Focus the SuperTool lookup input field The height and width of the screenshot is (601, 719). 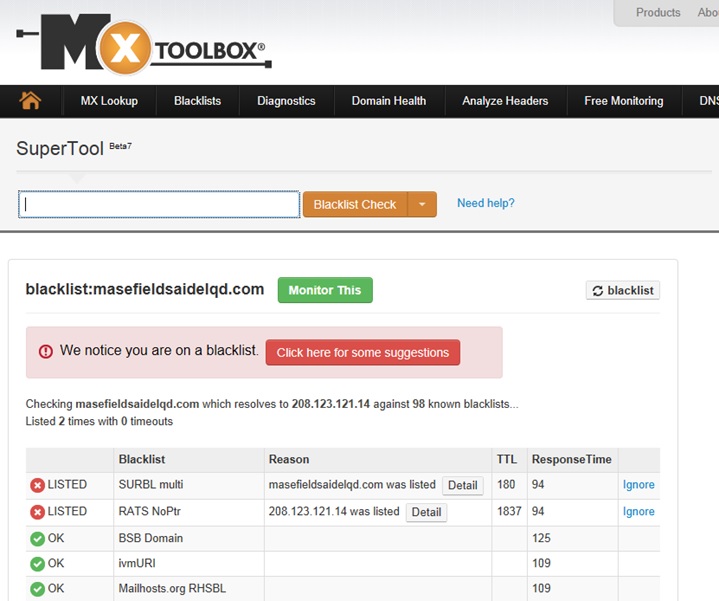(159, 204)
